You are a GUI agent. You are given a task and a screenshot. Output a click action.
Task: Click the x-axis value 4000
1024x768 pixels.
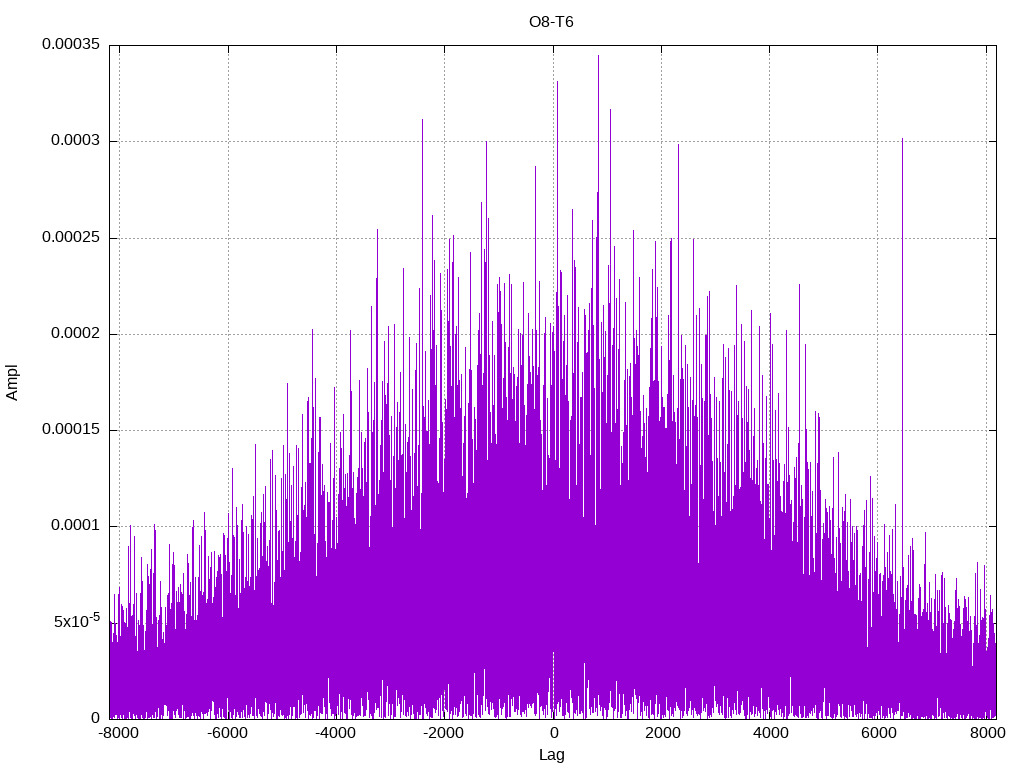[771, 733]
